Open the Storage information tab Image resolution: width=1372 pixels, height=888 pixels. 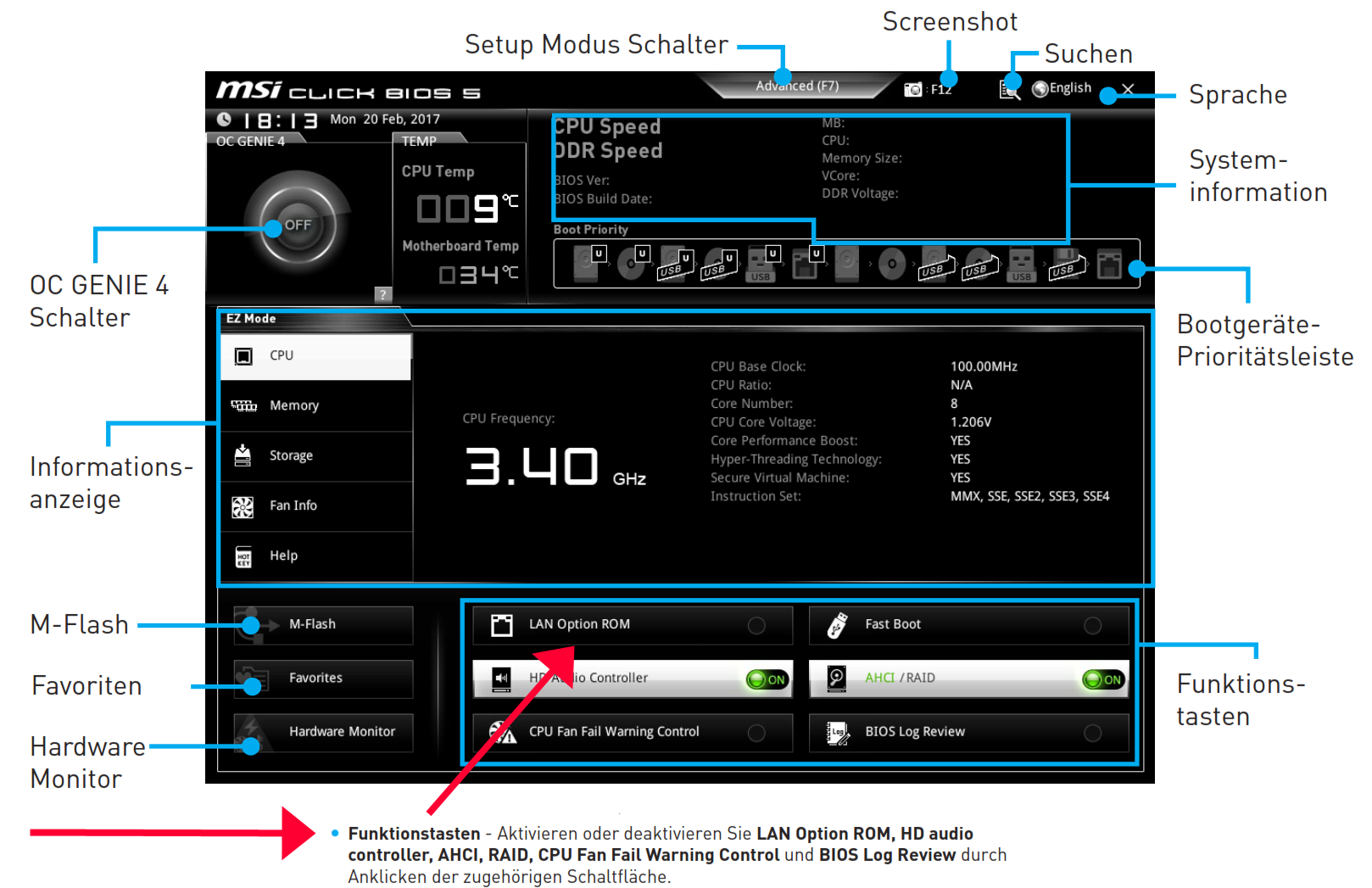(x=316, y=456)
